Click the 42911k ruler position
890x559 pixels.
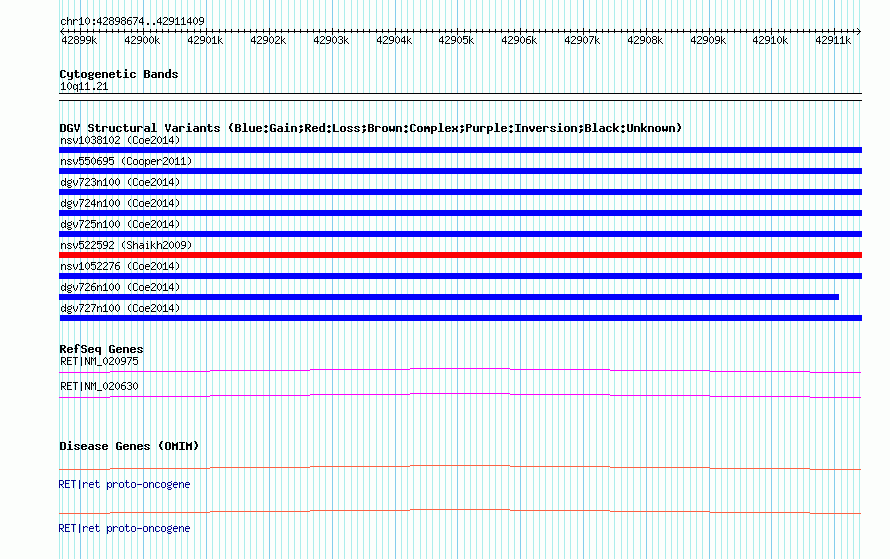click(x=833, y=40)
